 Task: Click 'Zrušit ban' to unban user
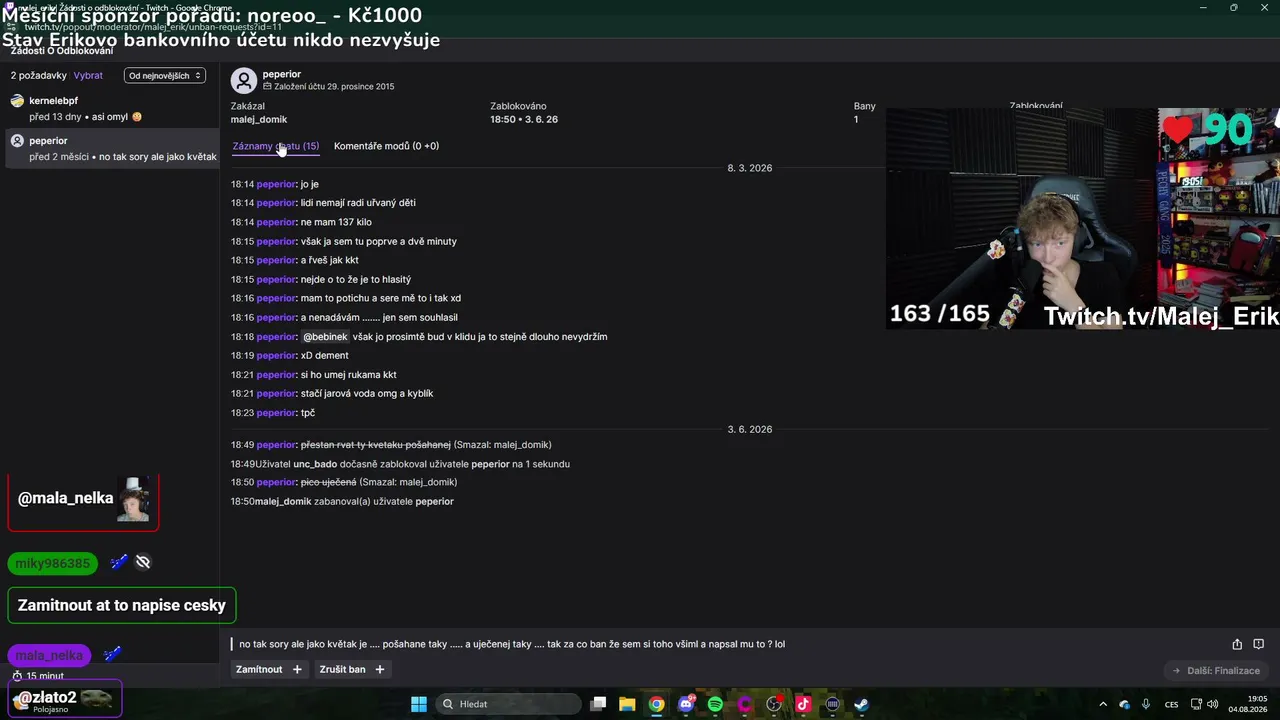(351, 669)
